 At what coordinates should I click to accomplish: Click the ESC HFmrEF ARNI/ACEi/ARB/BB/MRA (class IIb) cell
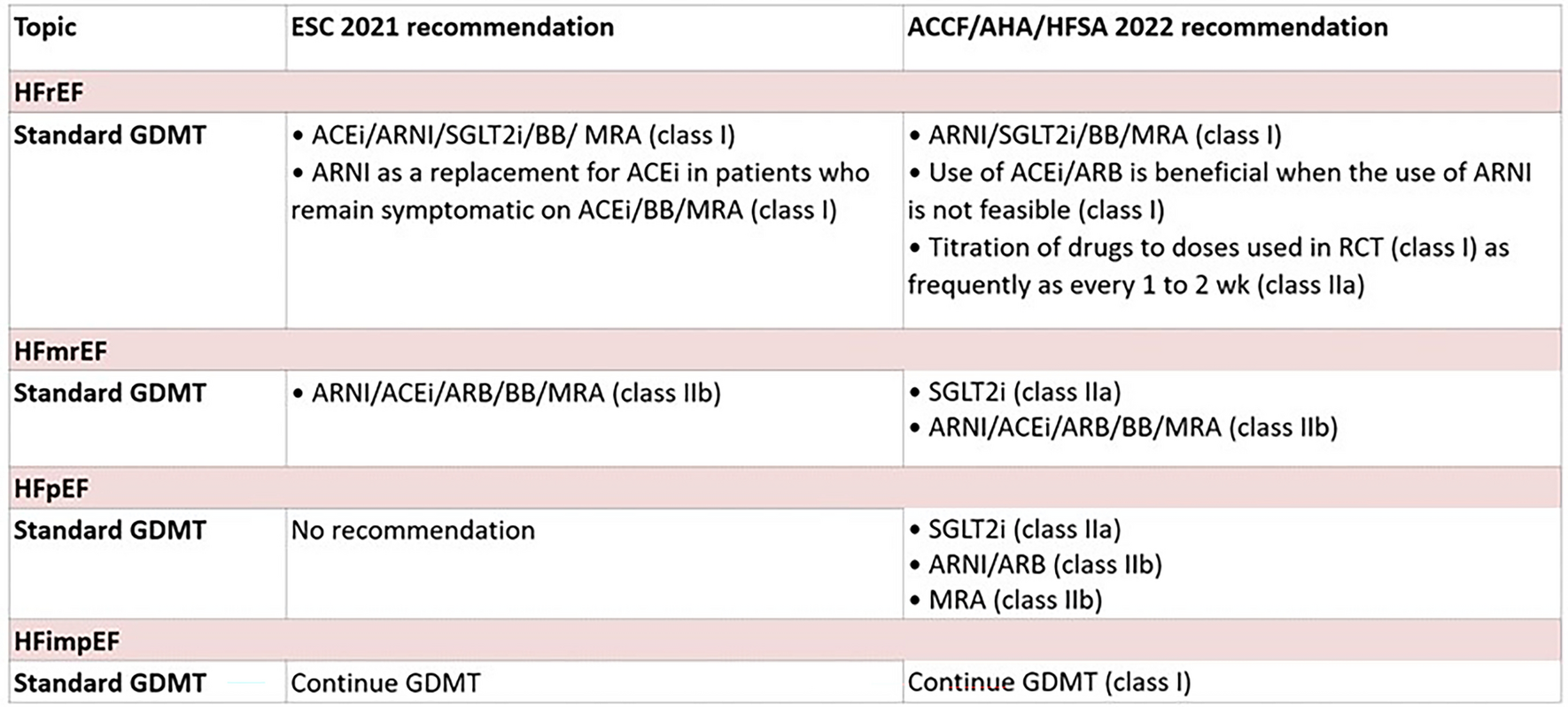(516, 392)
